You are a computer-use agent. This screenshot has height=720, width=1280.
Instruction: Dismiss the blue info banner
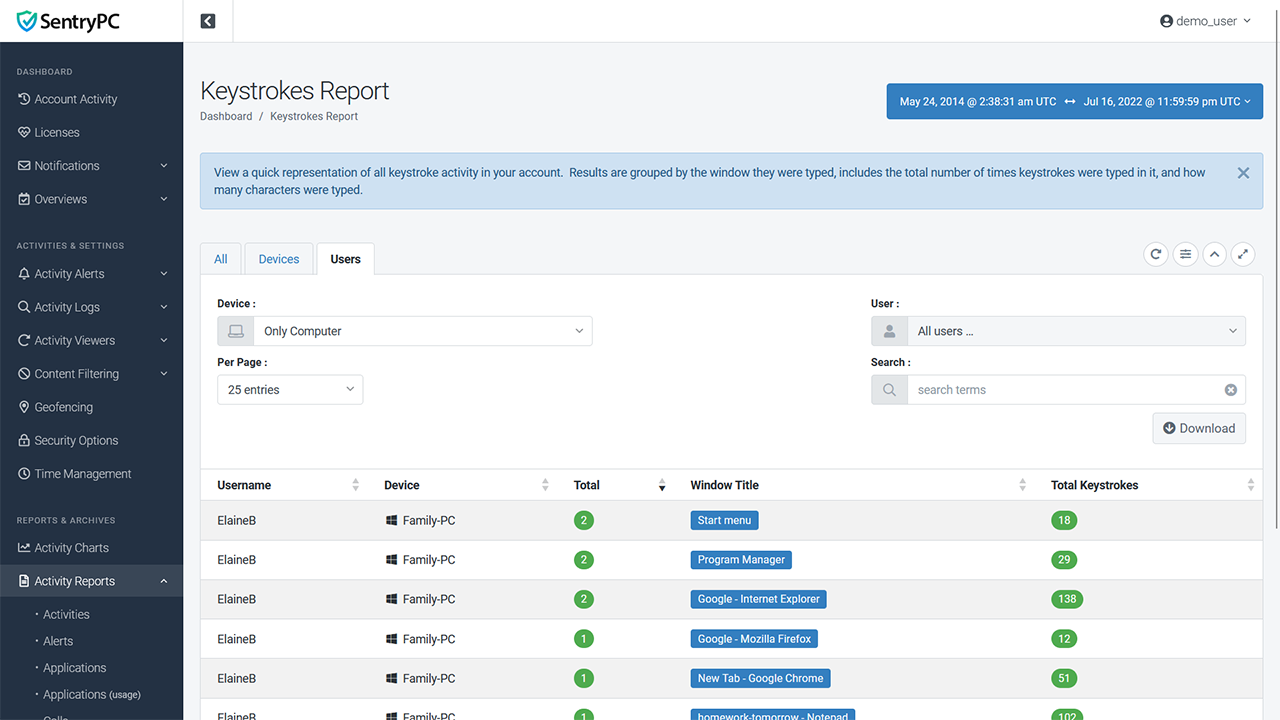pyautogui.click(x=1243, y=173)
